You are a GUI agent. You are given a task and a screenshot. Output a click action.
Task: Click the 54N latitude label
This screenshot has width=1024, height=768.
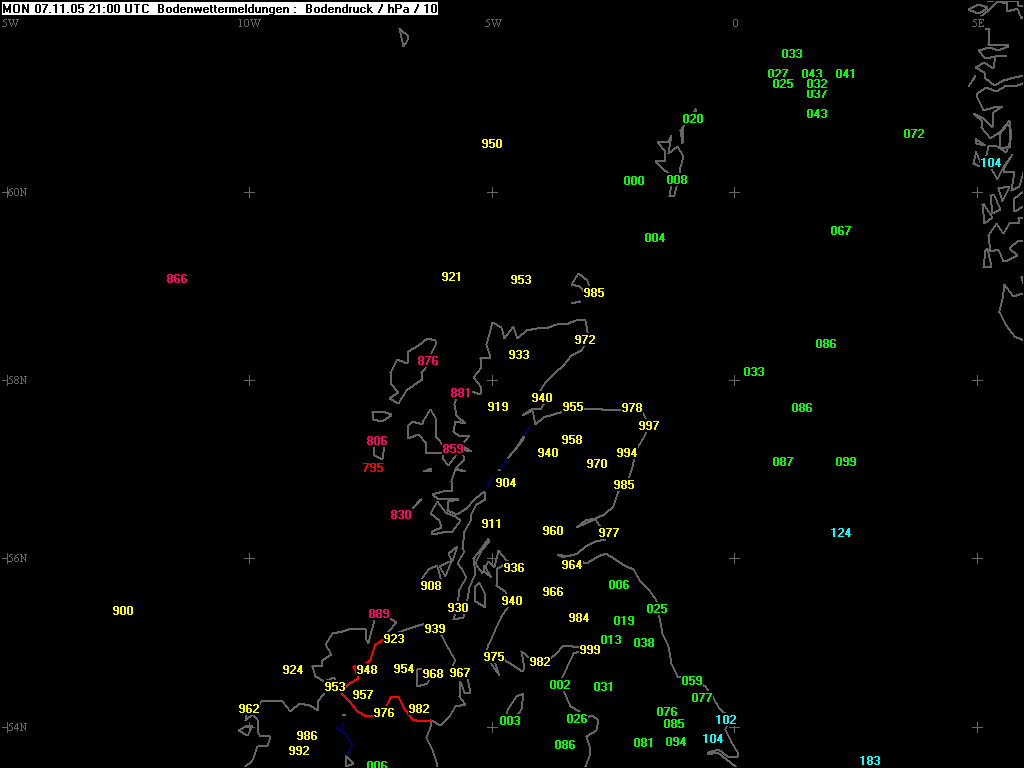click(17, 727)
